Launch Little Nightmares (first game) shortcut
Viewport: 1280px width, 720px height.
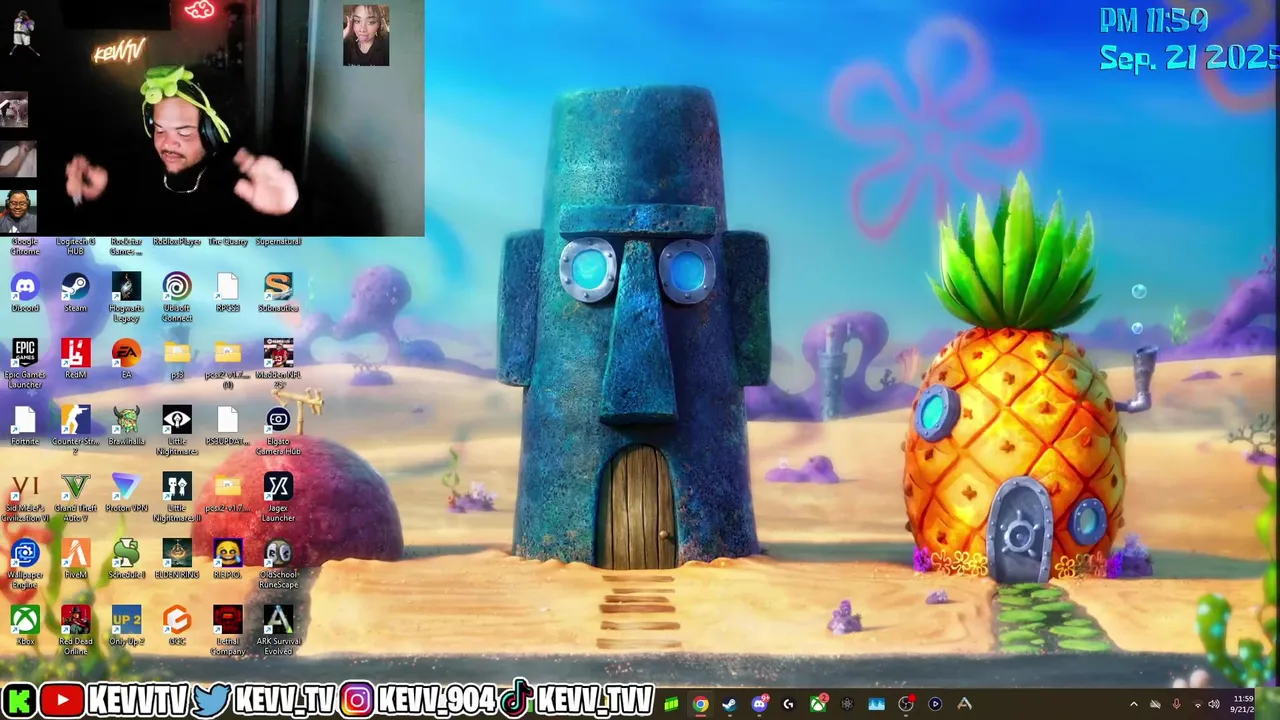coord(177,431)
